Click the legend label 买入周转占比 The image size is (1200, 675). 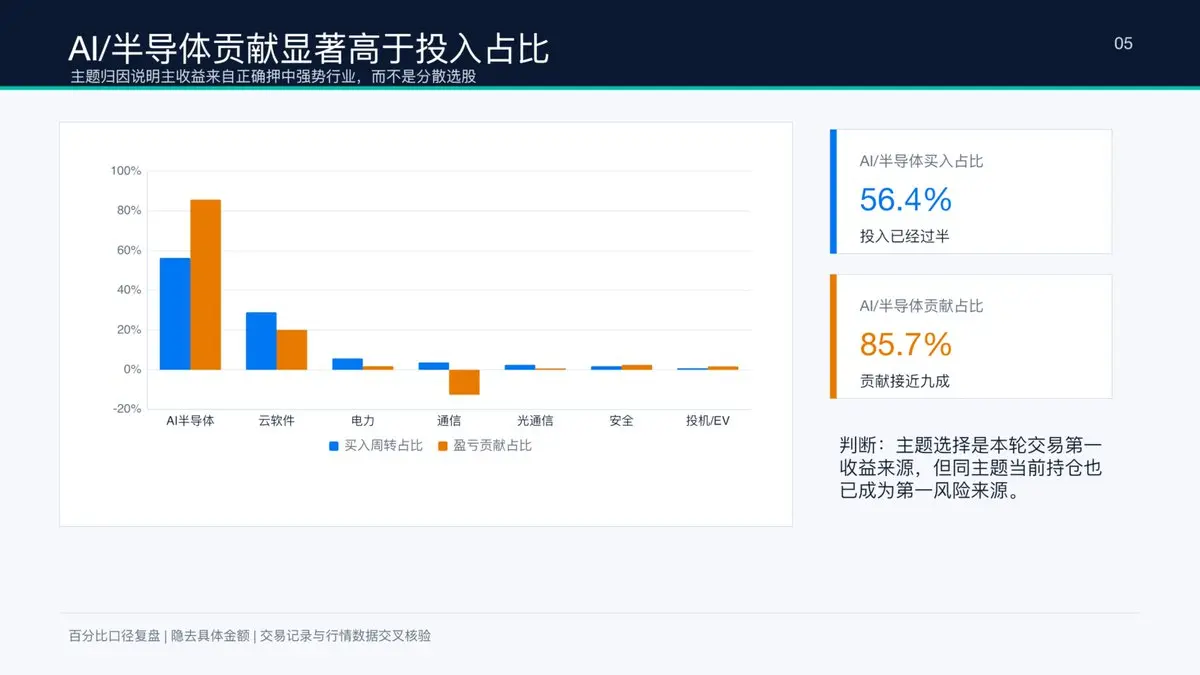[384, 446]
